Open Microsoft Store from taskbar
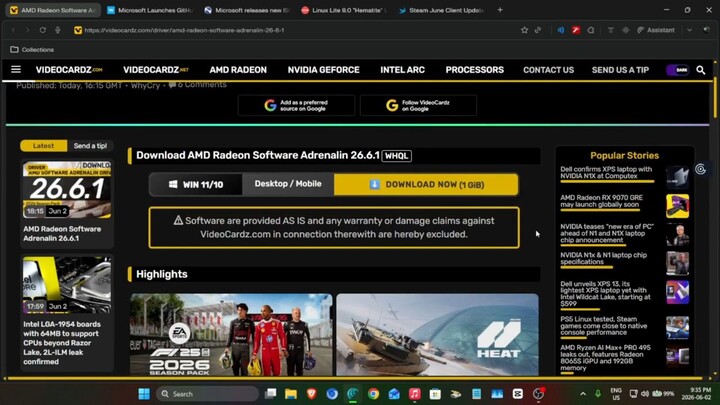Viewport: 720px width, 405px height. tap(435, 394)
